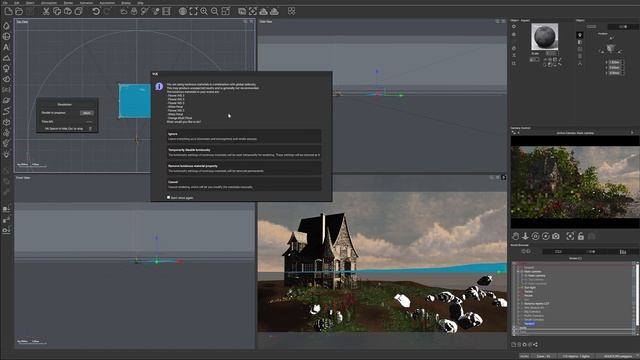Viewport: 640px width, 360px height.
Task: Open the Help menu
Action: tap(140, 2)
